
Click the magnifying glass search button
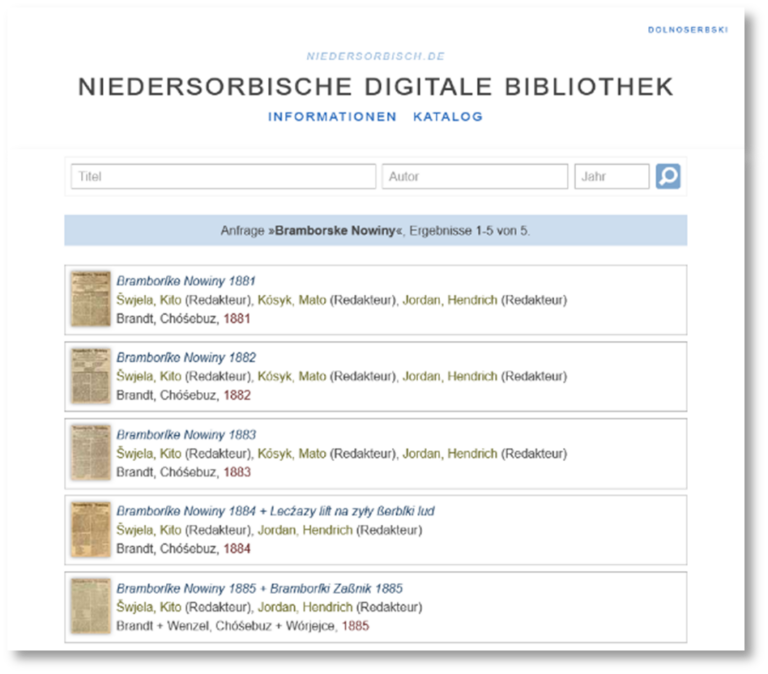point(668,177)
